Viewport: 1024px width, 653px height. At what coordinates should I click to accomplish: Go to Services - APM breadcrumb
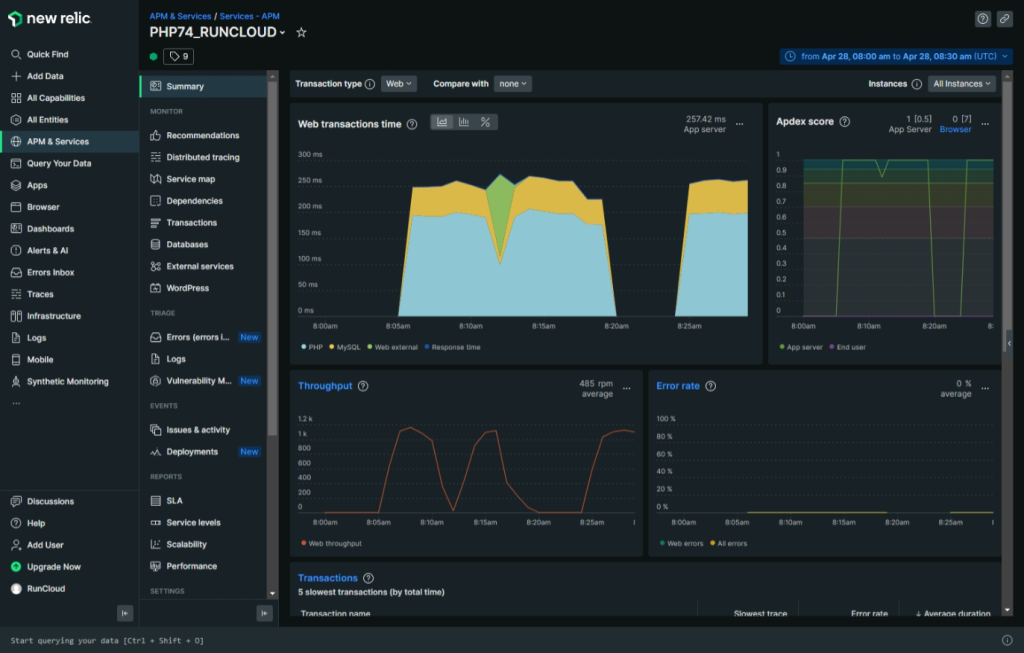click(x=249, y=16)
